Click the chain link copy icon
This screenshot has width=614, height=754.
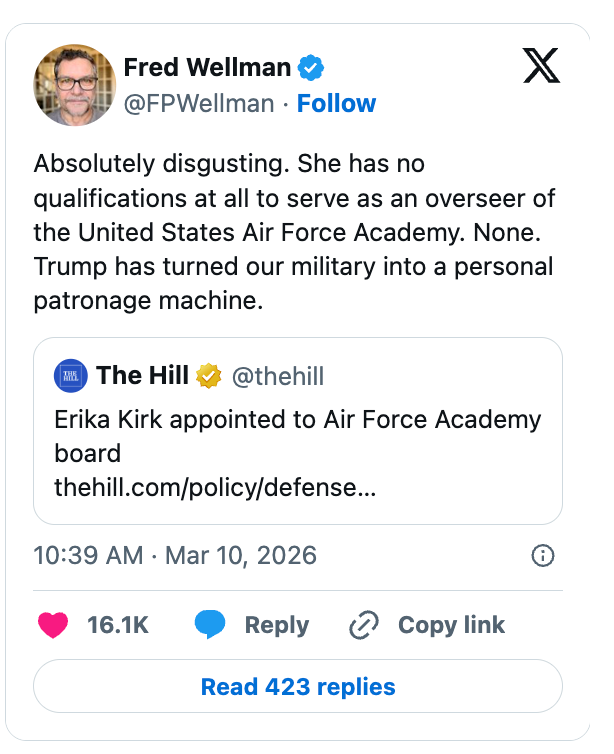361,626
